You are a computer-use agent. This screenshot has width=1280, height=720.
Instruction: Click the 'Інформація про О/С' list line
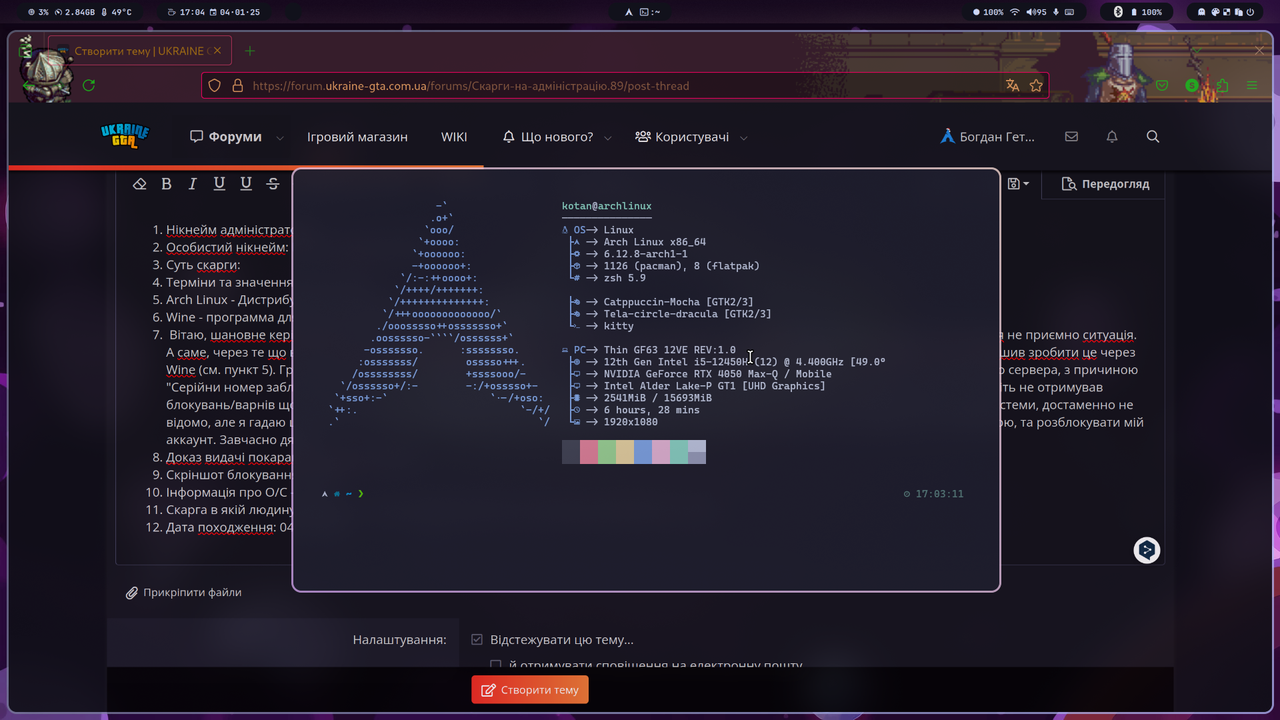point(227,492)
